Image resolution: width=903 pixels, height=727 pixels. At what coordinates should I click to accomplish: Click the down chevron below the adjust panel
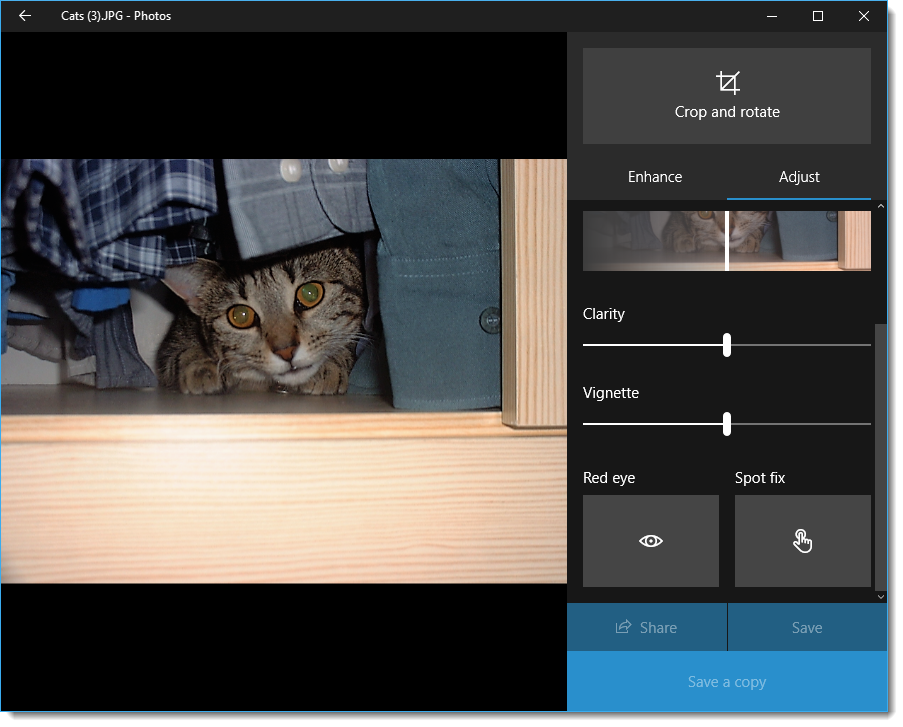click(880, 595)
